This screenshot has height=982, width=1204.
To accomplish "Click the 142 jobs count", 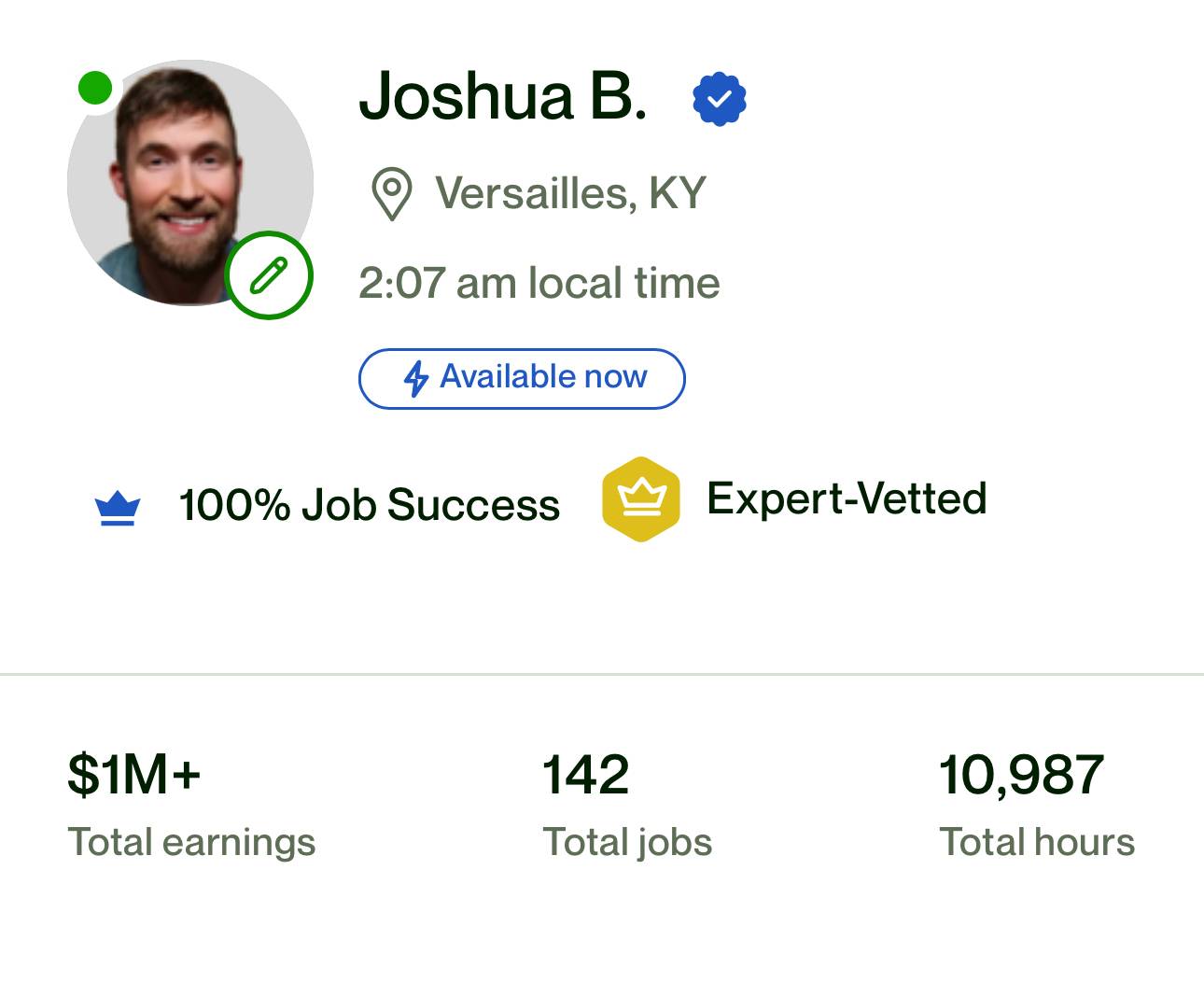I will pyautogui.click(x=586, y=775).
